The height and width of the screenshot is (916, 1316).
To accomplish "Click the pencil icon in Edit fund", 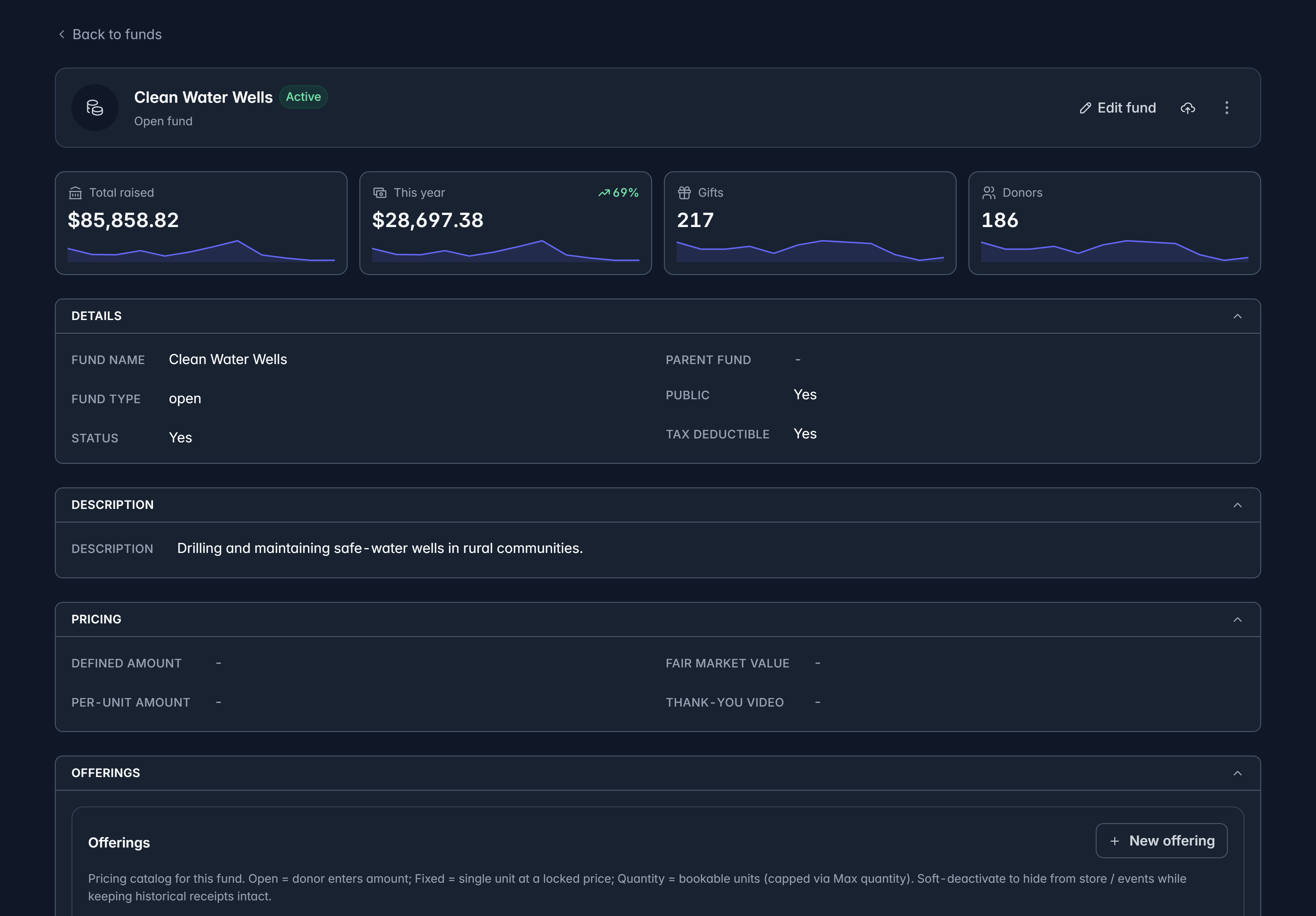I will click(1085, 108).
